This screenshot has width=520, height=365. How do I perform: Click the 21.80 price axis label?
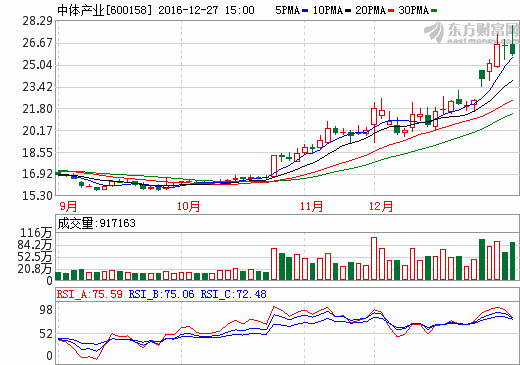[x=38, y=109]
